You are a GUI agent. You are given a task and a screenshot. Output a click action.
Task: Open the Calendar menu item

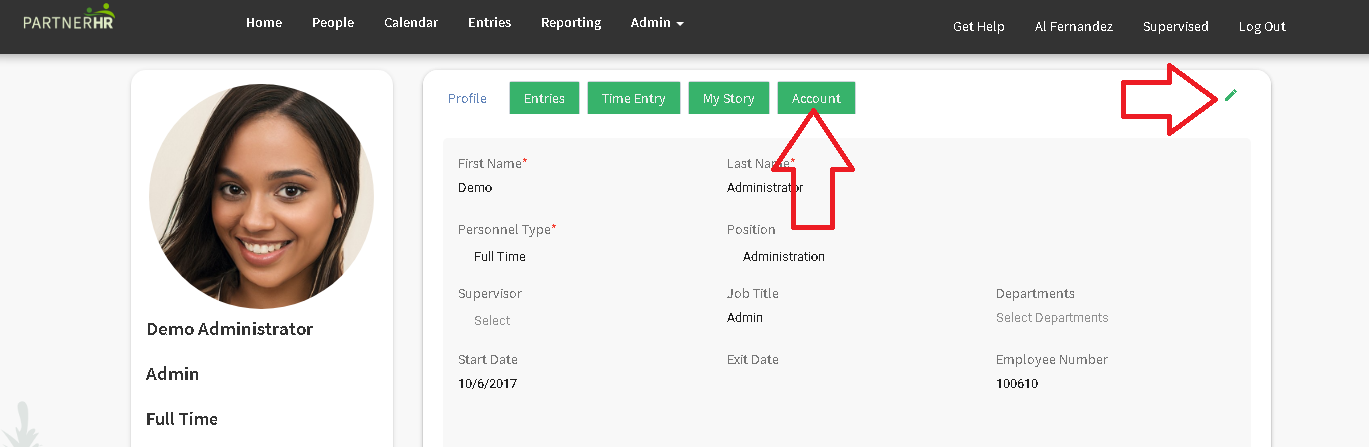[411, 23]
